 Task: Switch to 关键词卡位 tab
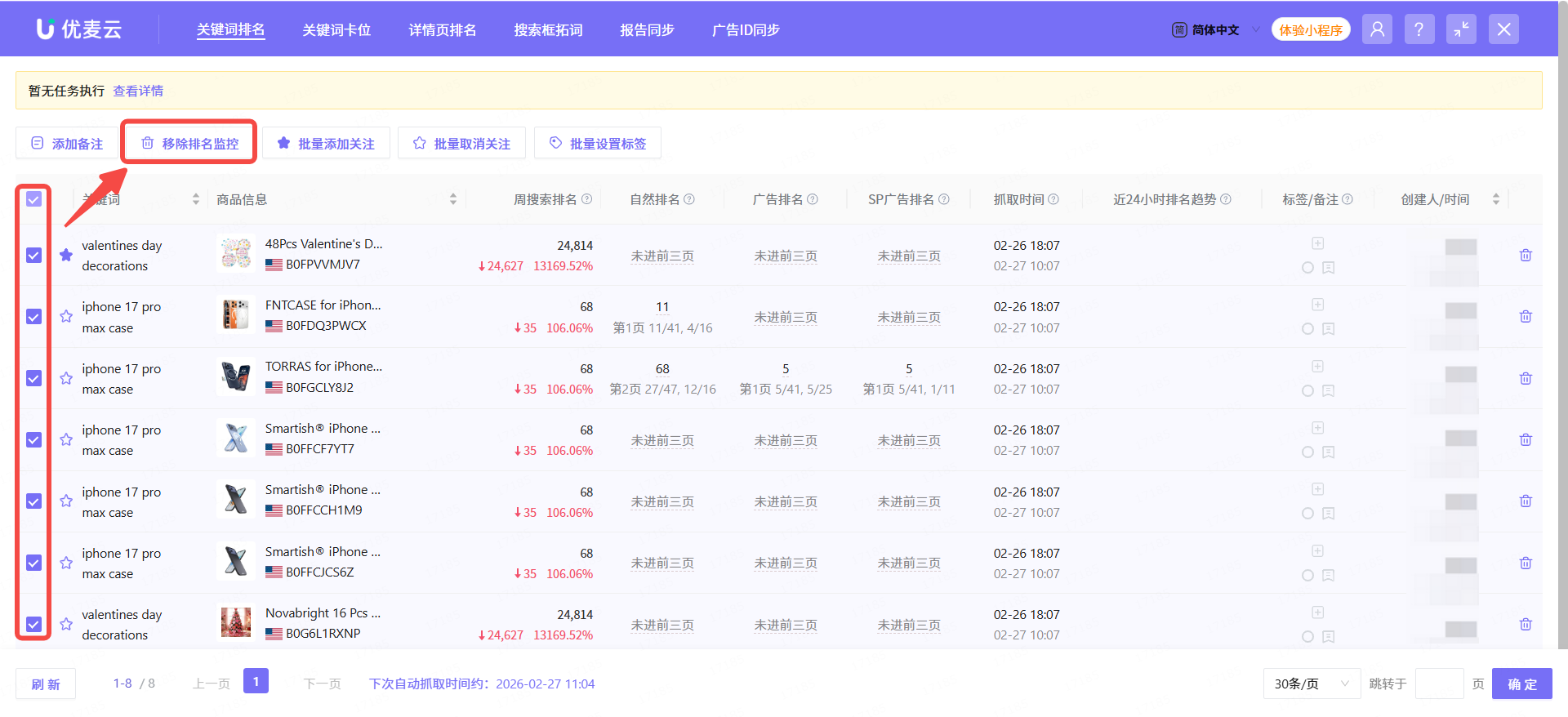pyautogui.click(x=336, y=30)
